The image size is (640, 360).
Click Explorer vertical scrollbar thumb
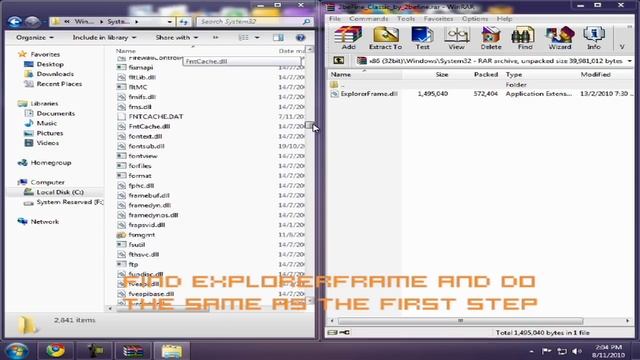pos(309,126)
